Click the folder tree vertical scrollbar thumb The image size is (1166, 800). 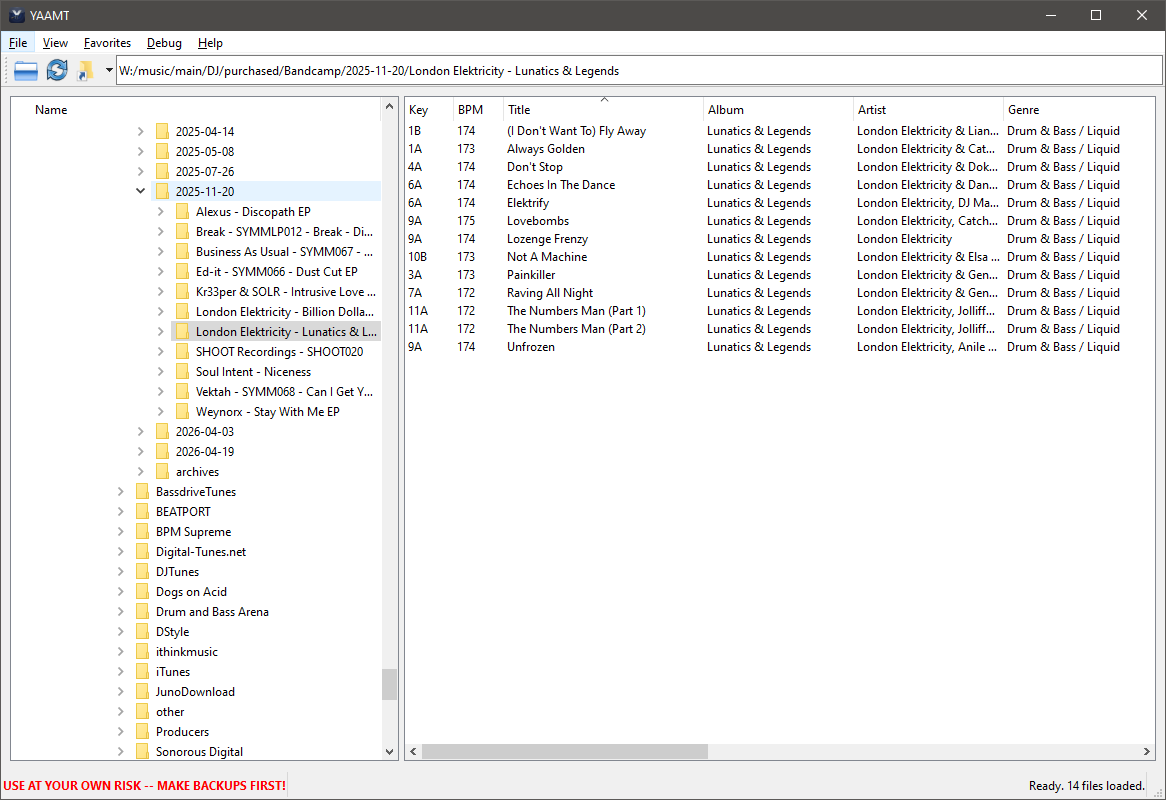tap(389, 685)
